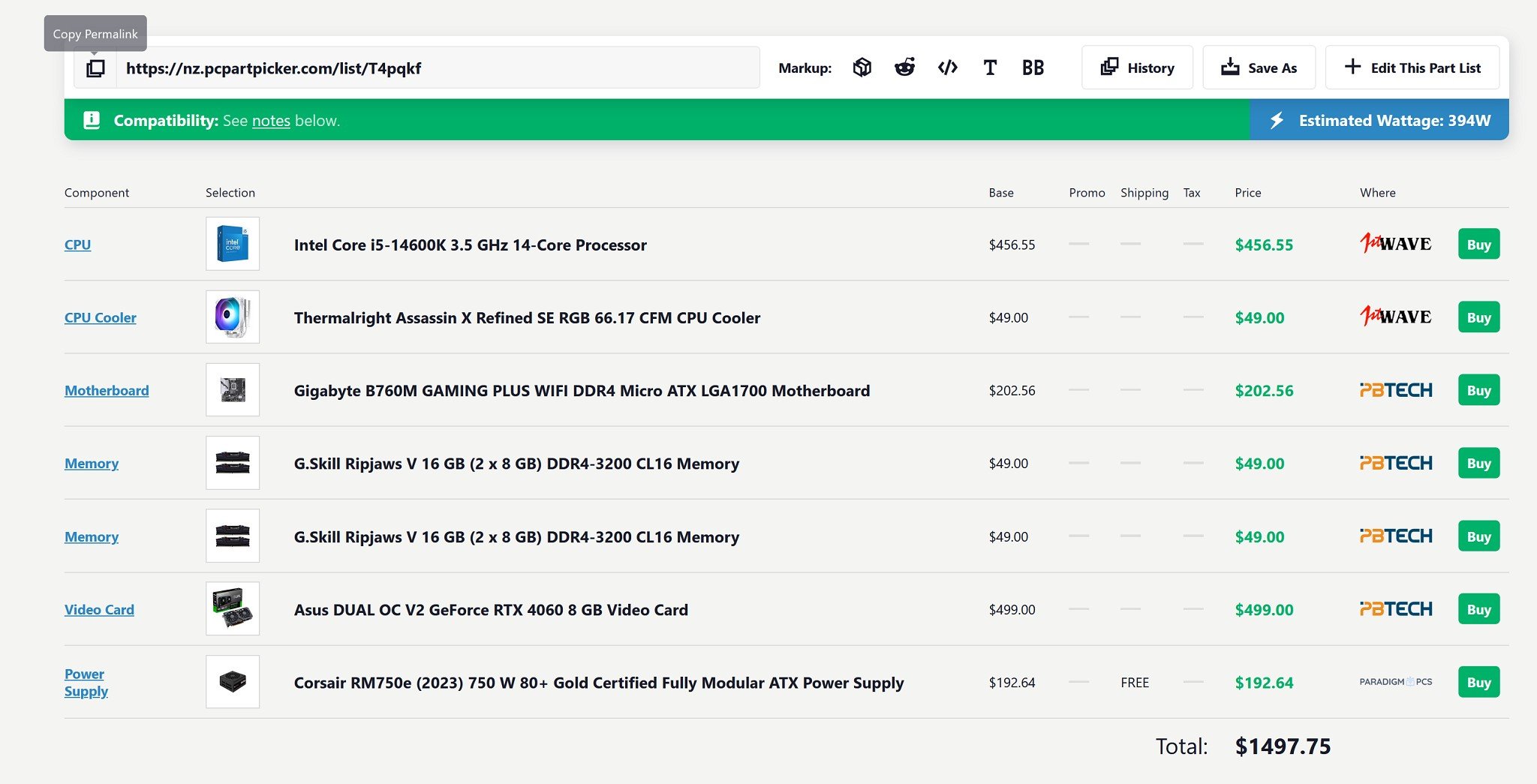This screenshot has height=784, width=1537.
Task: Click the Estimated Wattage: 394W label
Action: (1394, 120)
